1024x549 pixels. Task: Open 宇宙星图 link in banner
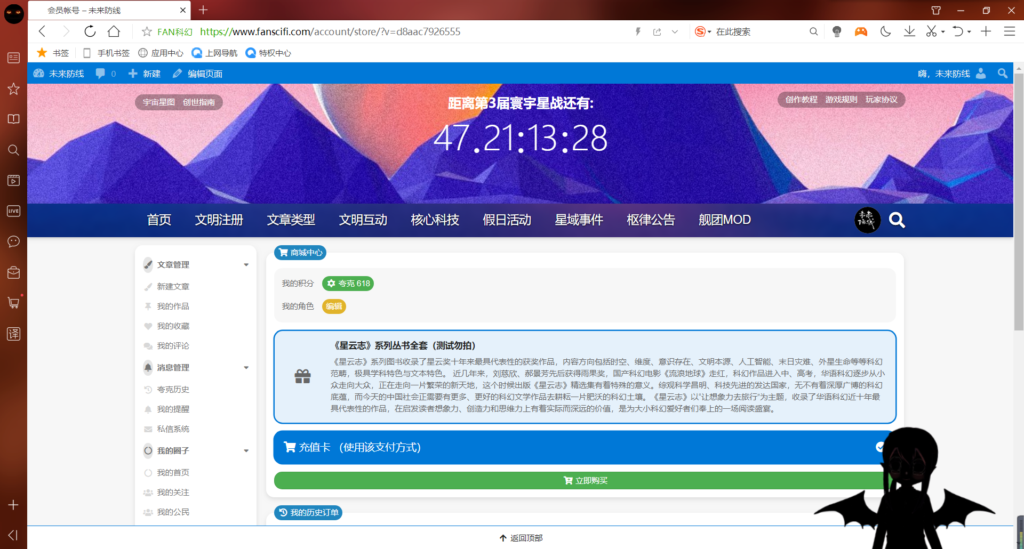(x=159, y=102)
